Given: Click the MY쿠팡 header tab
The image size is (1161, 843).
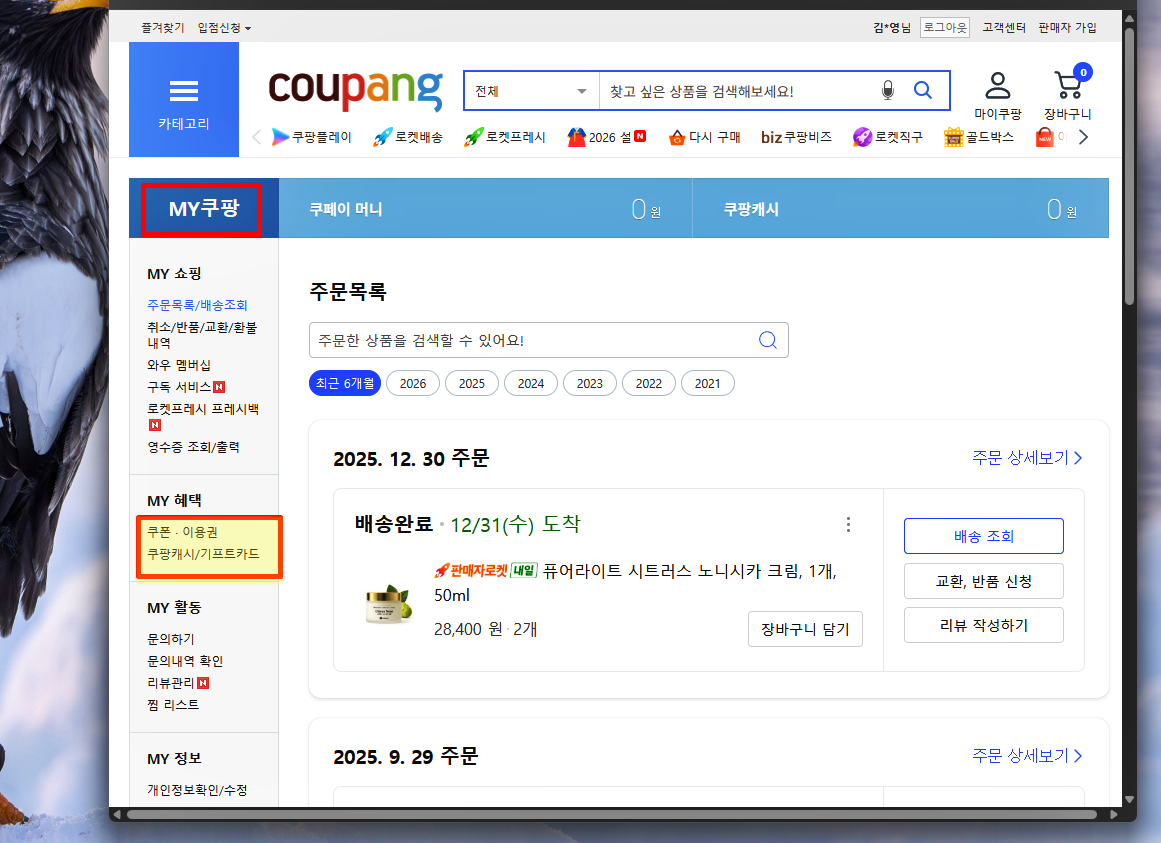Looking at the screenshot, I should [x=204, y=209].
